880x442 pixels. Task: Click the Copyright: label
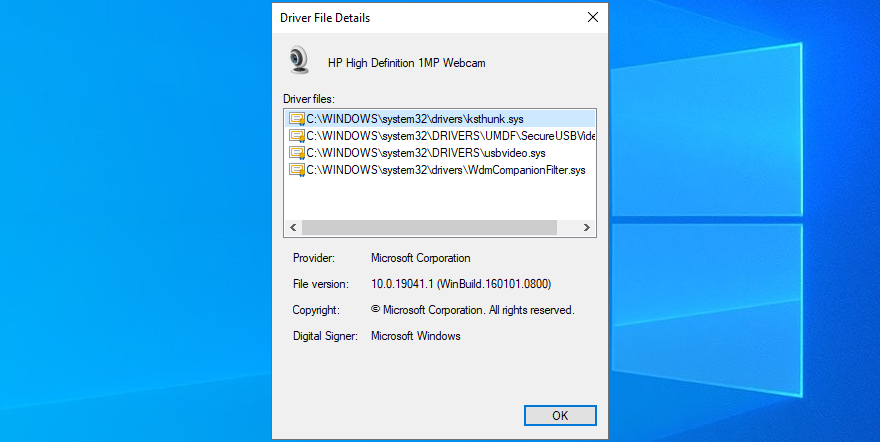pos(316,310)
